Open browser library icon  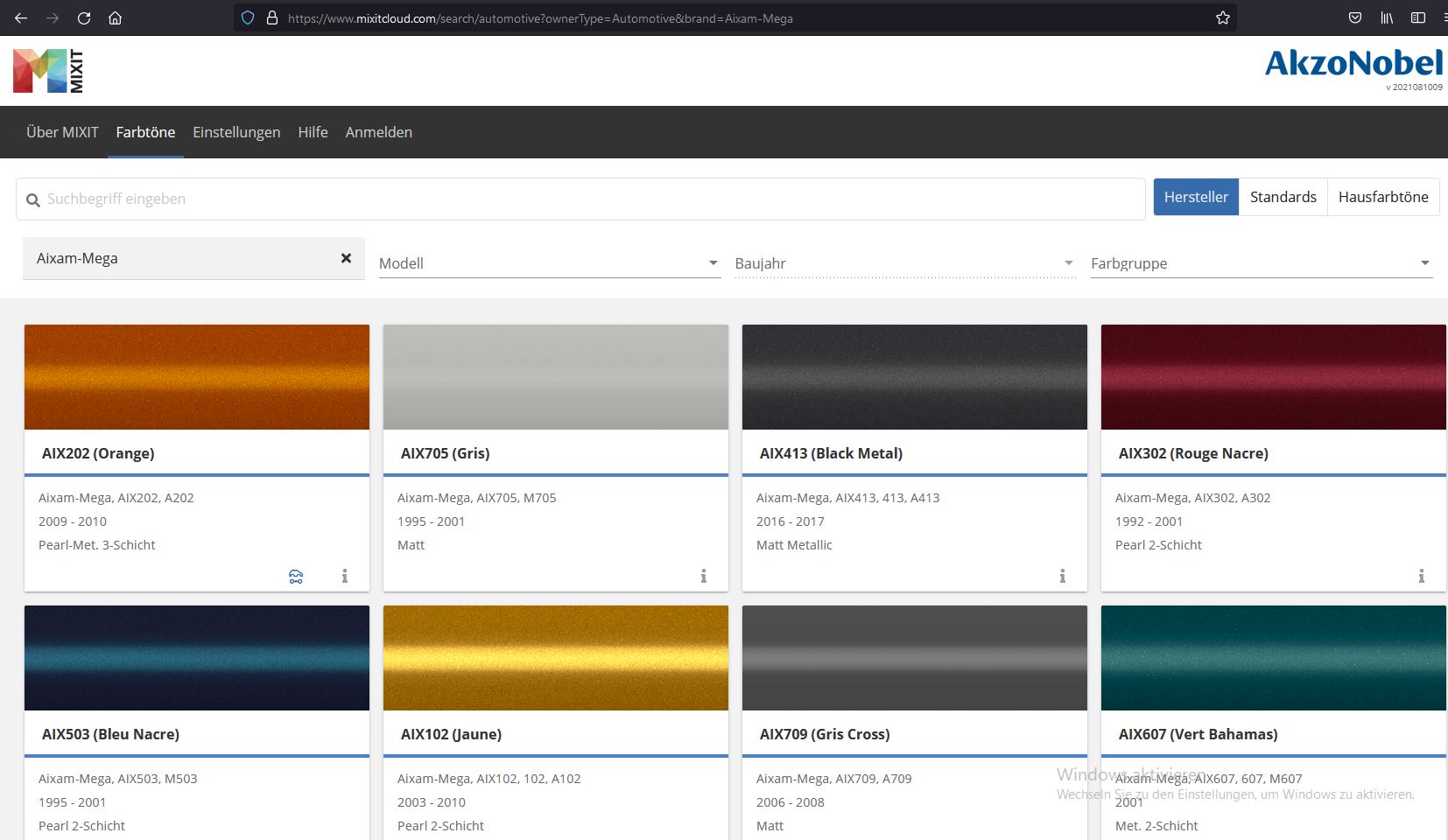pos(1387,17)
